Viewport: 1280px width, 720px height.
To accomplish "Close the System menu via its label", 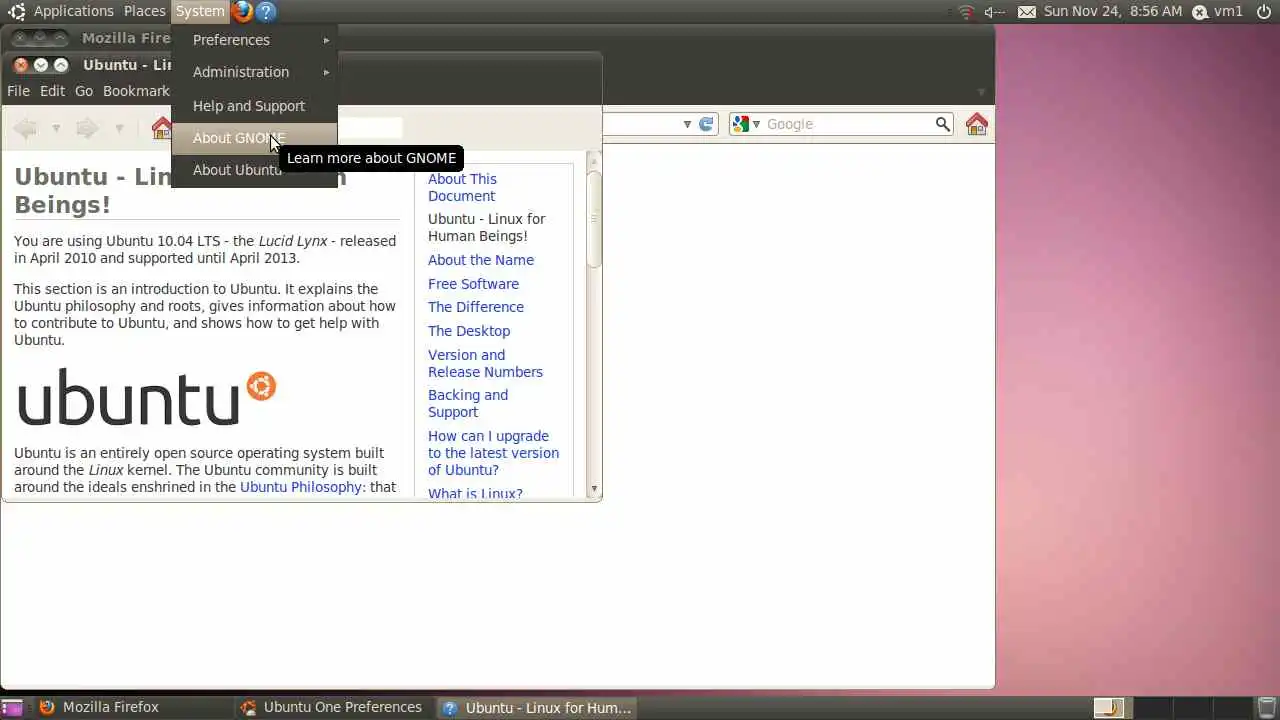I will coord(200,11).
